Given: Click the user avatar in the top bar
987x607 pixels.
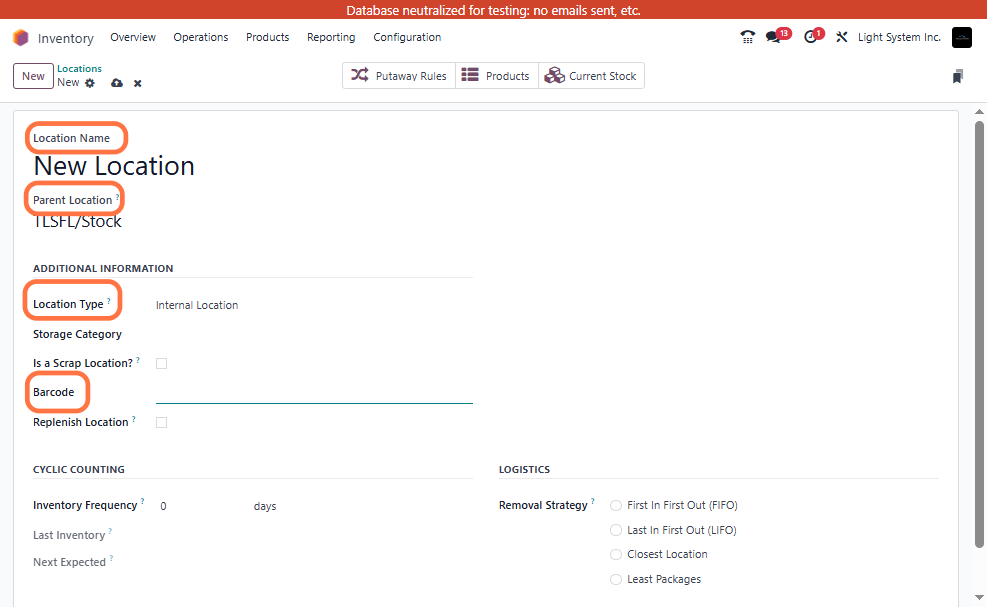Looking at the screenshot, I should 961,37.
